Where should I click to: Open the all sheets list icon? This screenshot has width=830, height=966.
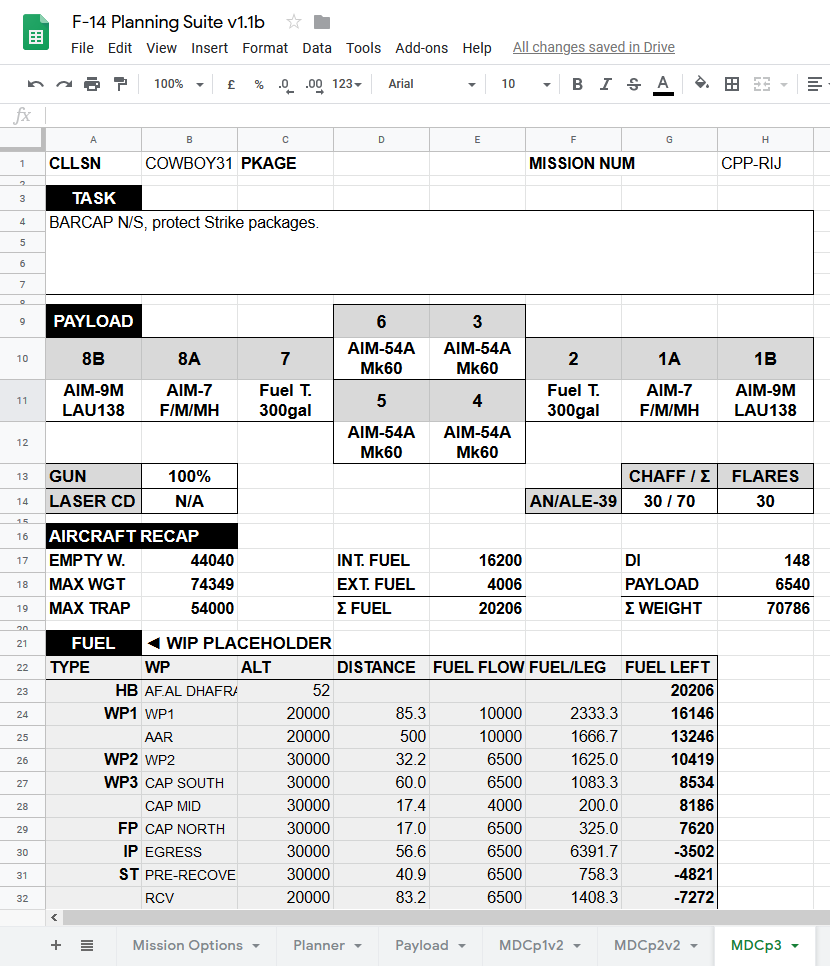point(87,945)
